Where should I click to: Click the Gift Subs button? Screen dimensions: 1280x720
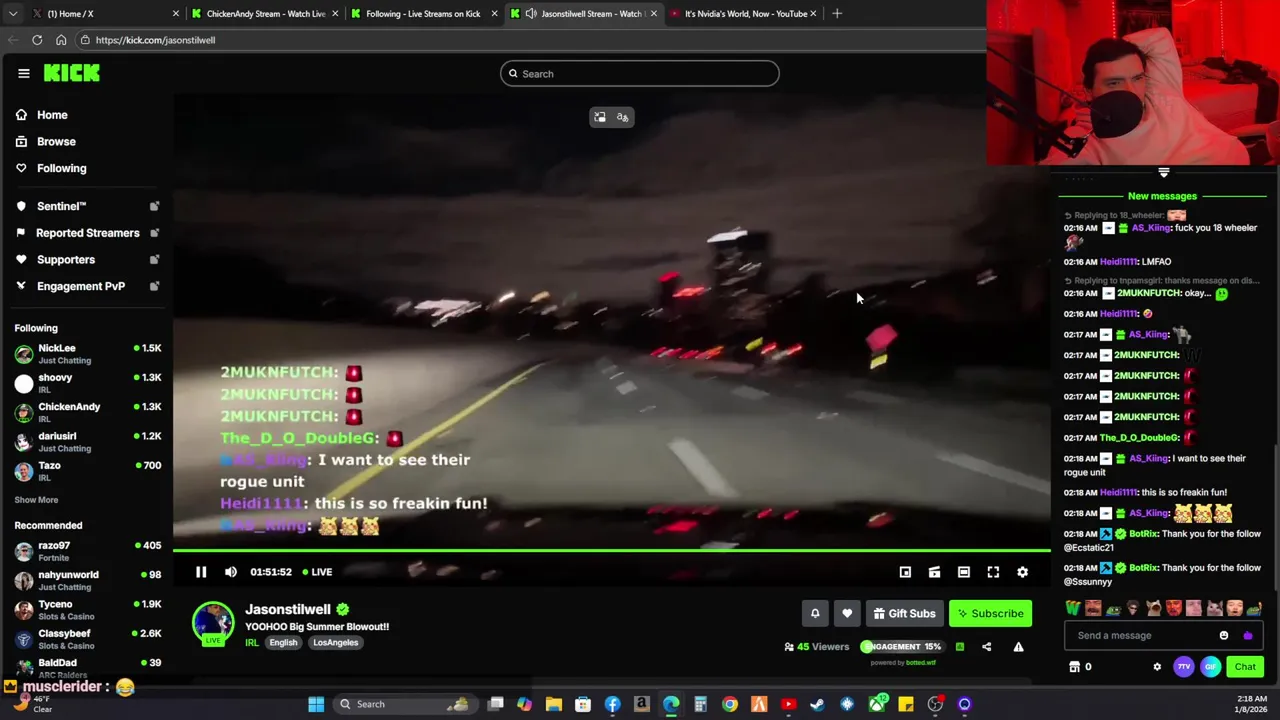(x=904, y=614)
